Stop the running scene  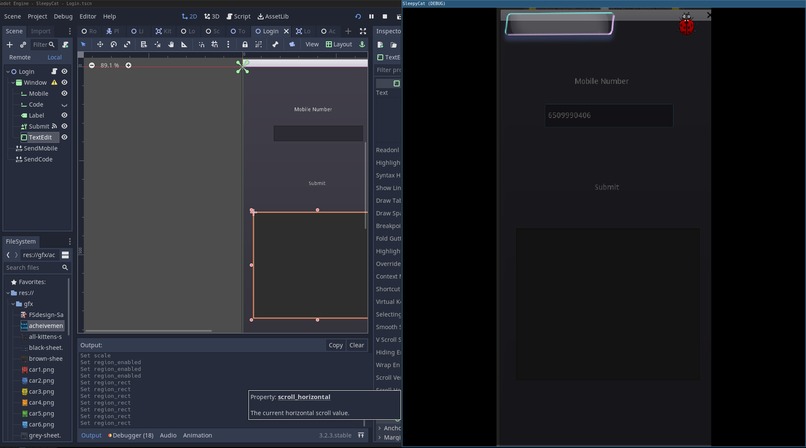click(384, 16)
